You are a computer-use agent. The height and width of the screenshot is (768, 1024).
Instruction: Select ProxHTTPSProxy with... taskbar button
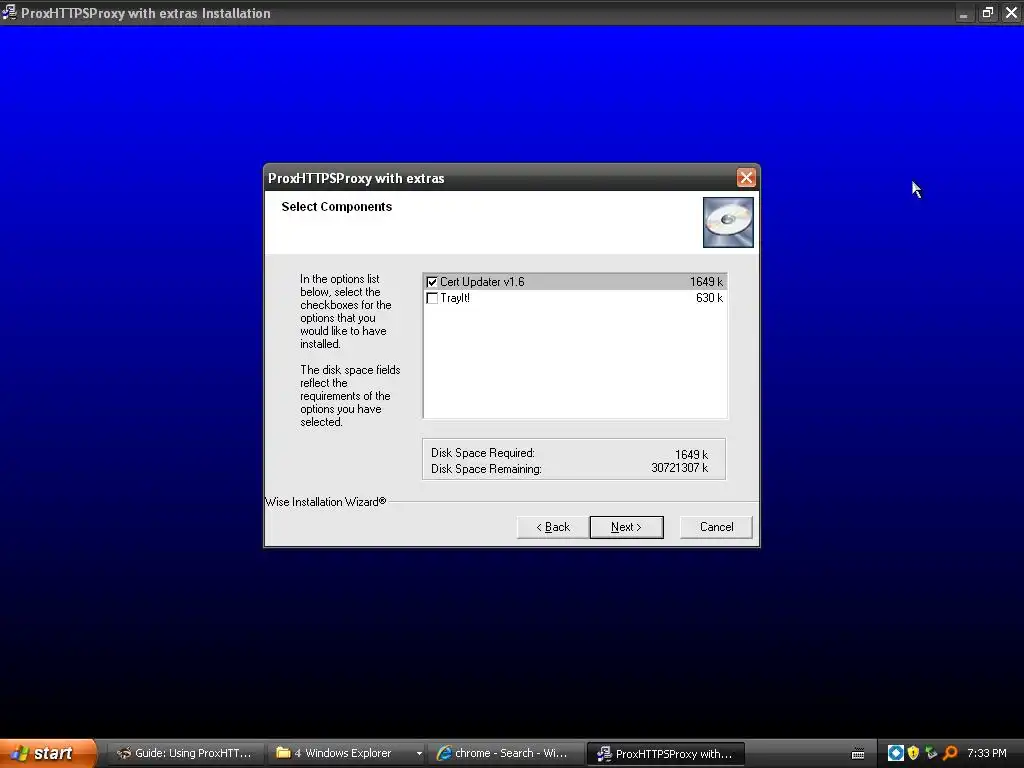[x=665, y=754]
